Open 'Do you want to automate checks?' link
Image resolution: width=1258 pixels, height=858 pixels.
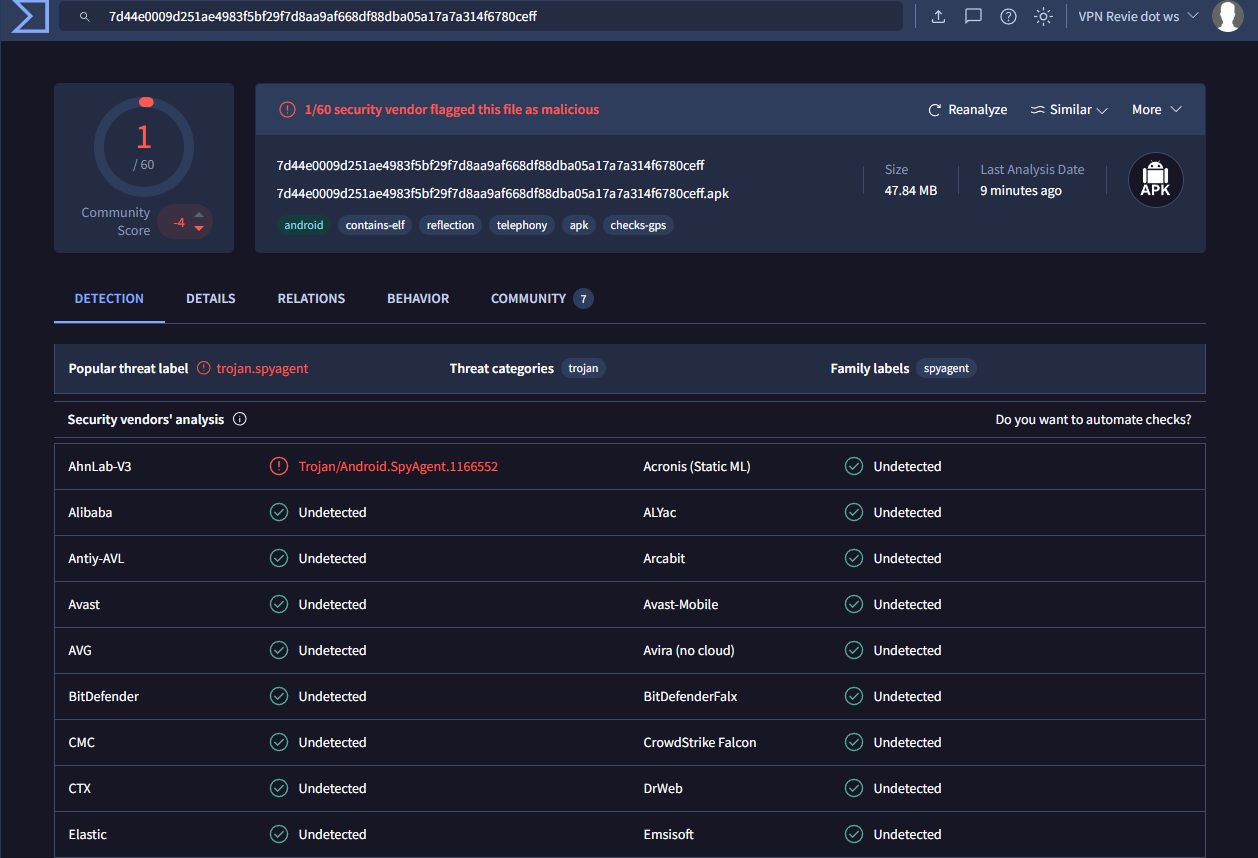[1093, 420]
